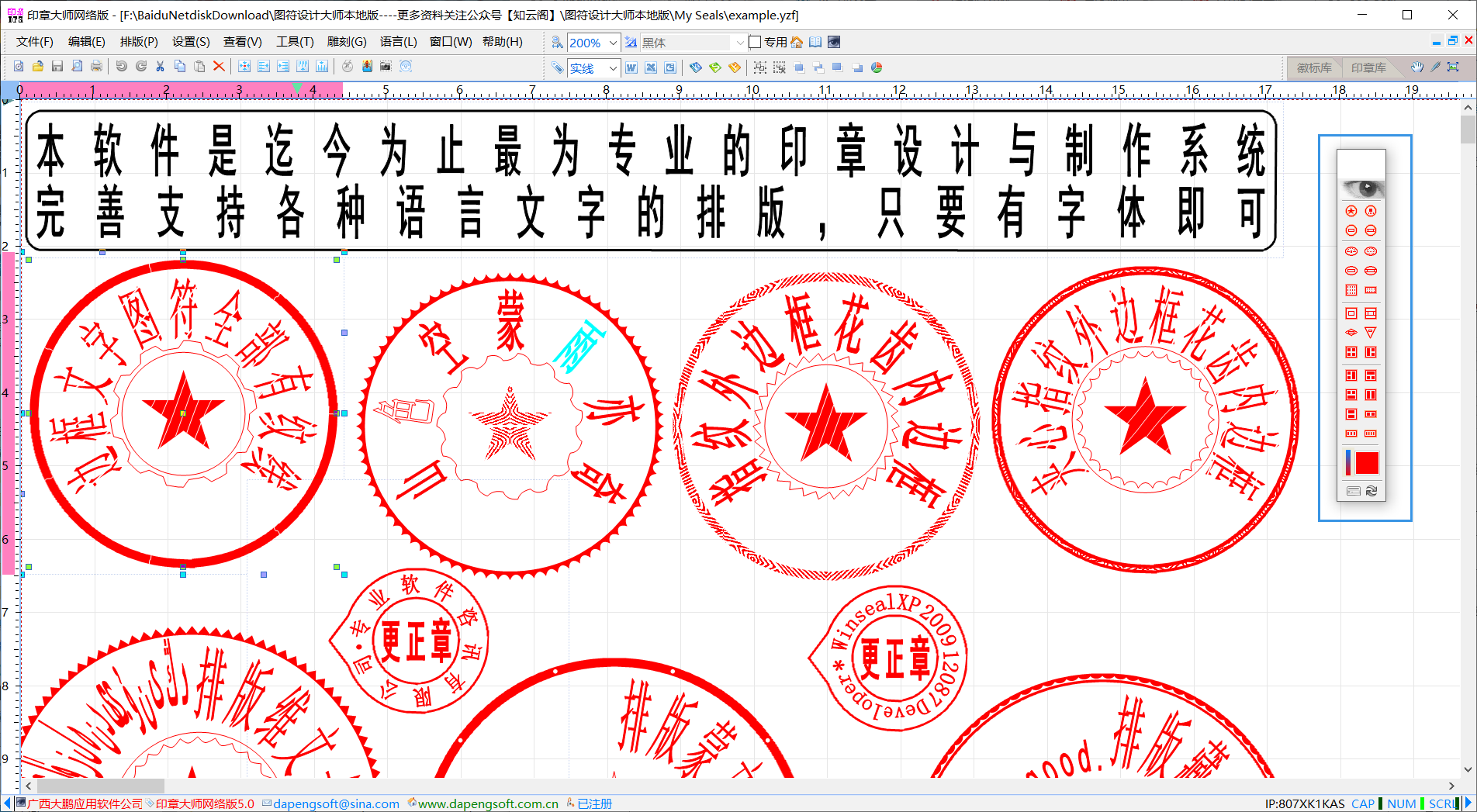Toggle the eye icon in top toolbar

point(834,43)
